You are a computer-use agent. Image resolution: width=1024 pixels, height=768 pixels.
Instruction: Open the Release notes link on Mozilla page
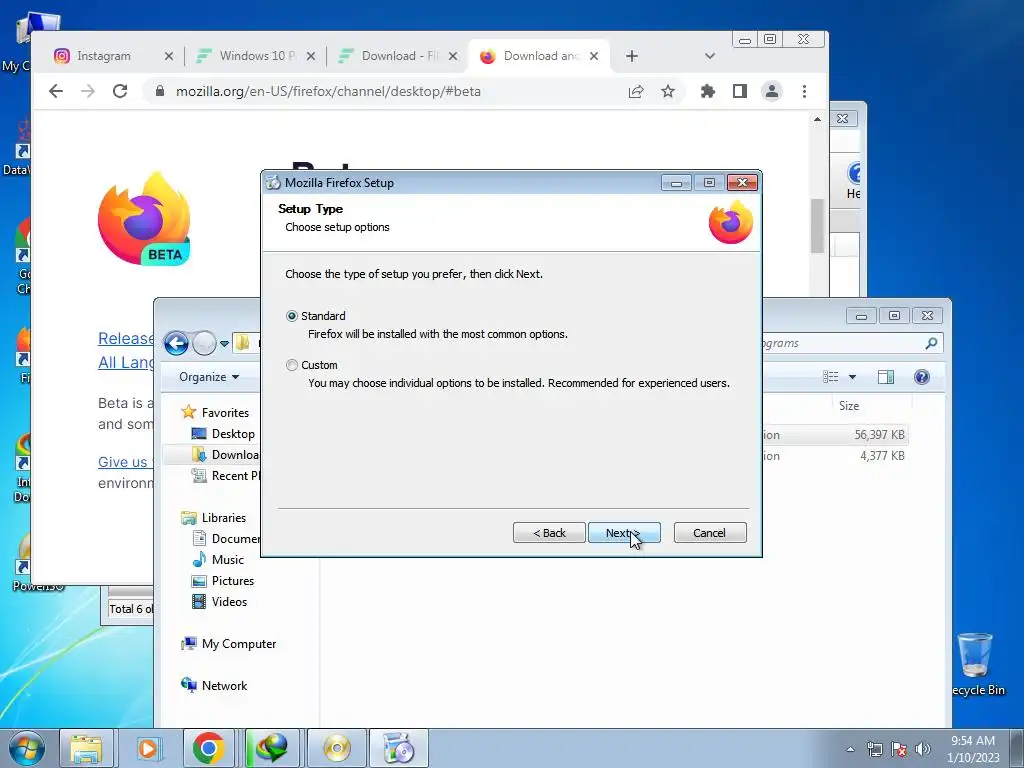coord(126,338)
